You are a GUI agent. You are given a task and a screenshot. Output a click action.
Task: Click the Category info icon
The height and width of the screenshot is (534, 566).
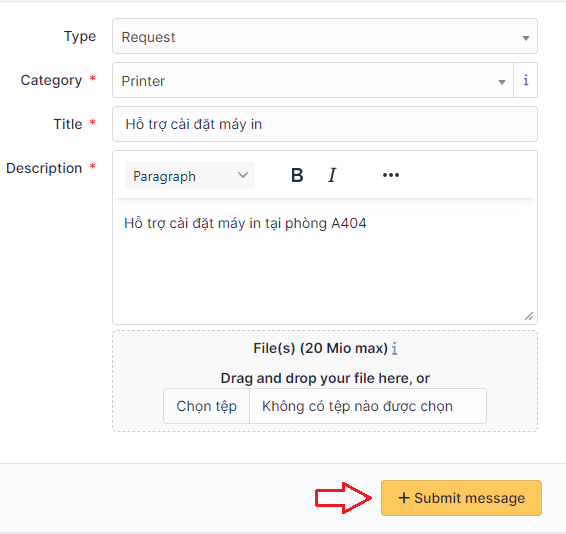coord(526,80)
